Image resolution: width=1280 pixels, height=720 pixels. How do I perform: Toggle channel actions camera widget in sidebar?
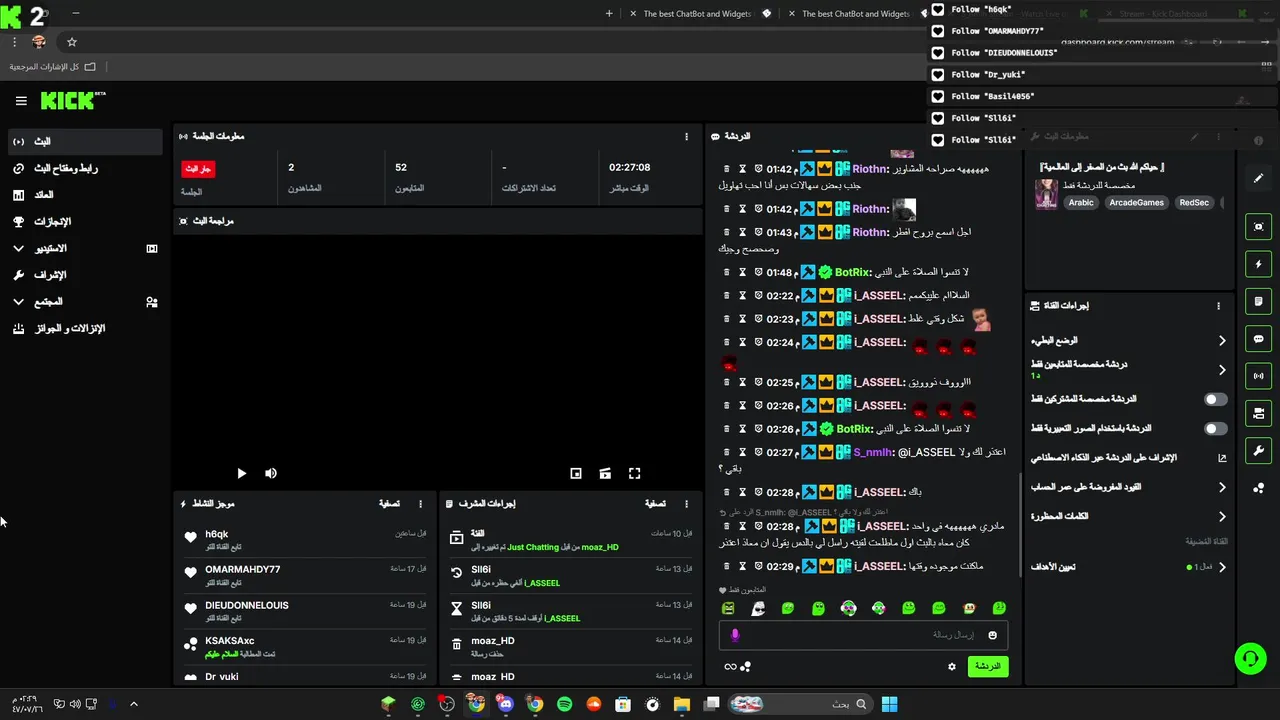tap(1259, 413)
